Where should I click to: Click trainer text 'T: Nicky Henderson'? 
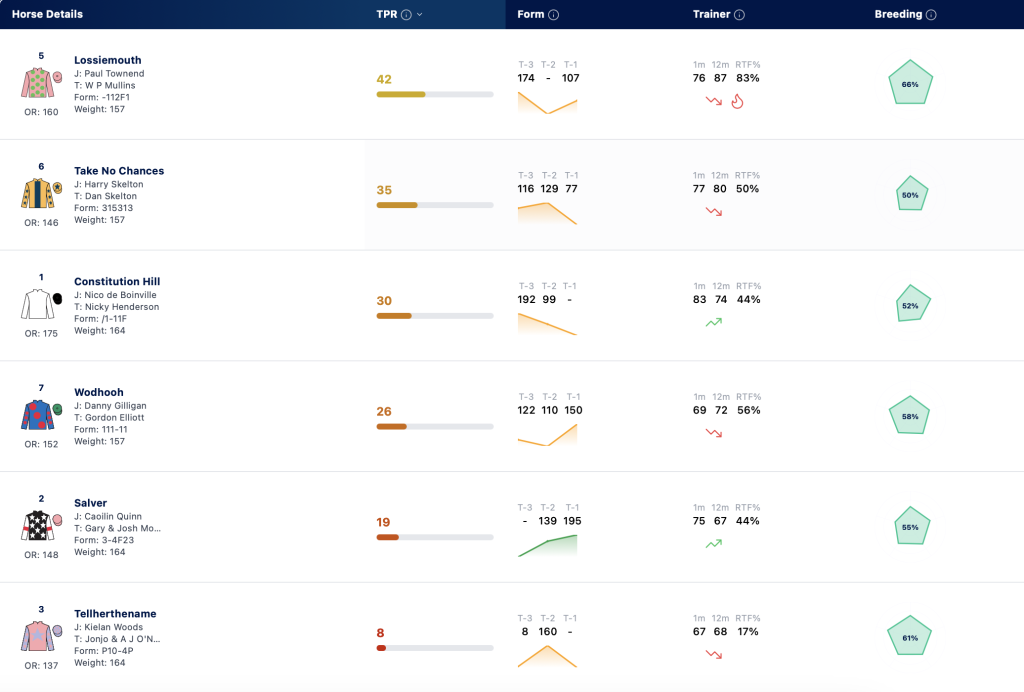tap(116, 307)
